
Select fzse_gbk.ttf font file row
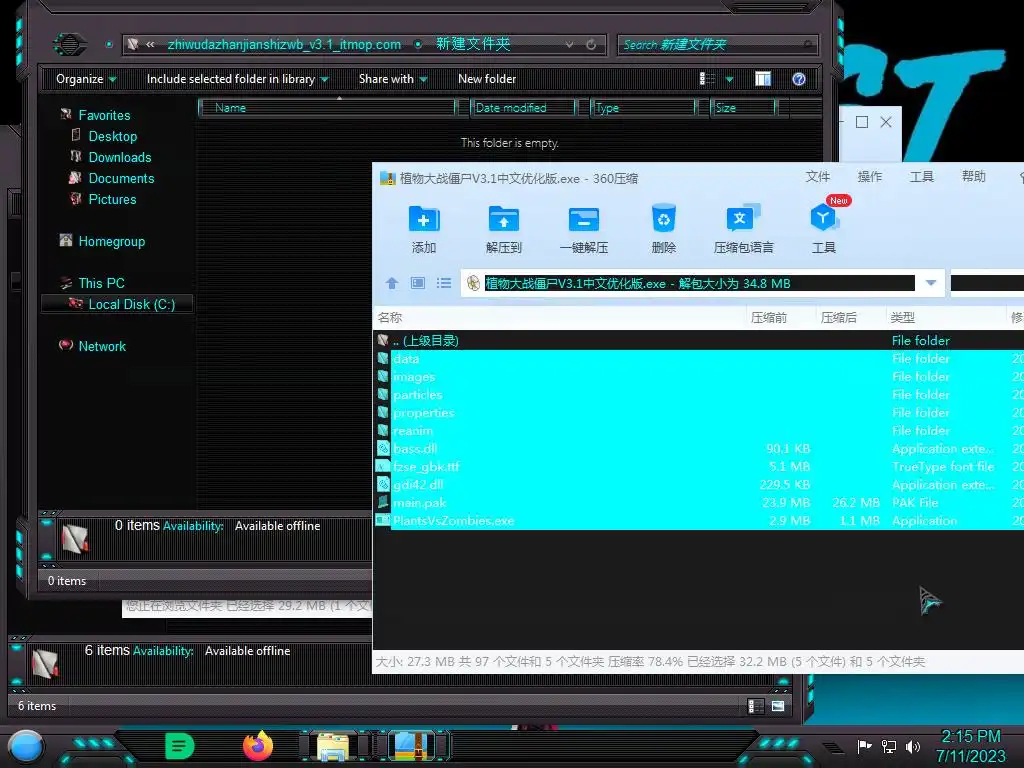click(698, 466)
